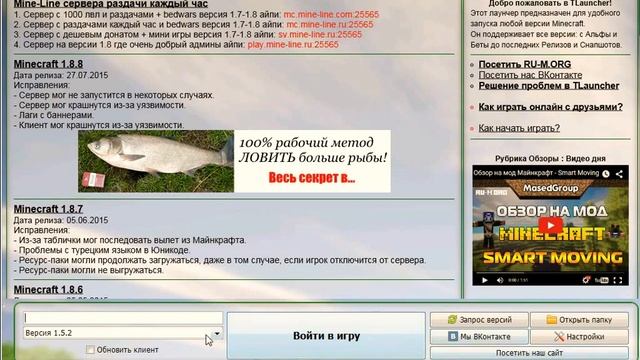Click the video progress bar
Image resolution: width=640 pixels, height=360 pixels.
[550, 273]
